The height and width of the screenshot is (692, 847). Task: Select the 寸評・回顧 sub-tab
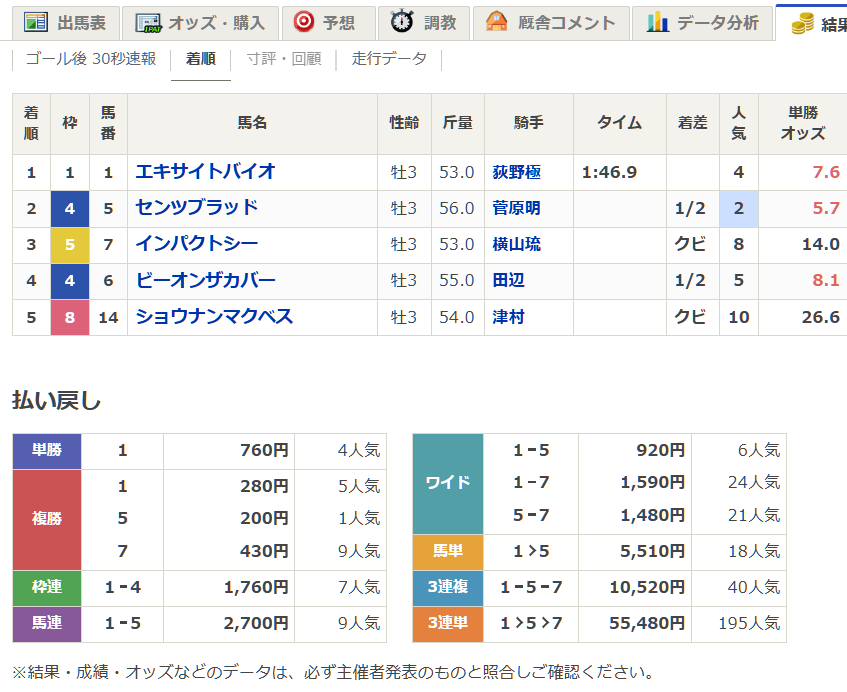tap(284, 58)
